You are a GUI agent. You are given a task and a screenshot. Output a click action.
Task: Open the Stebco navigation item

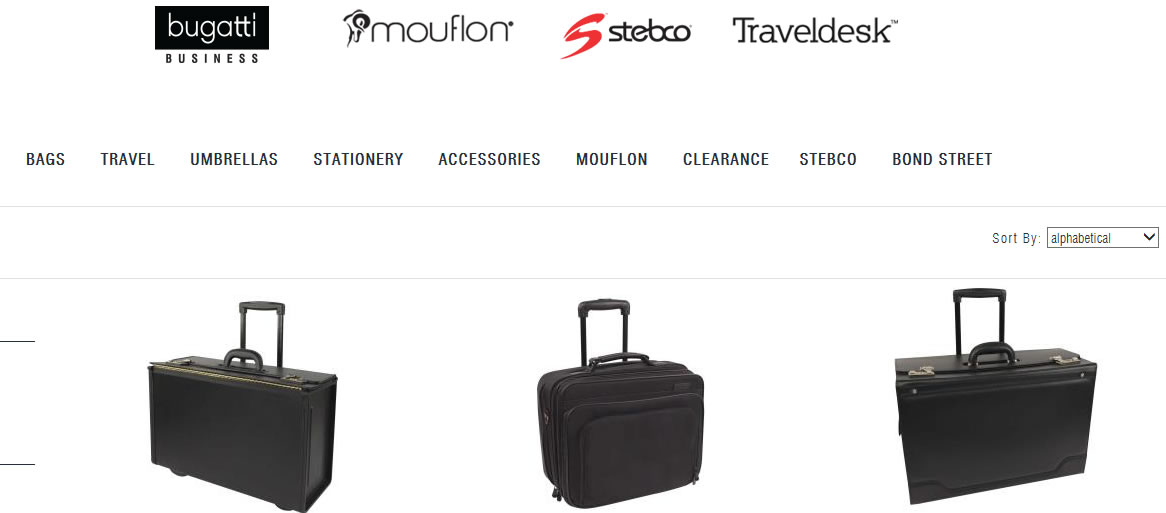828,159
